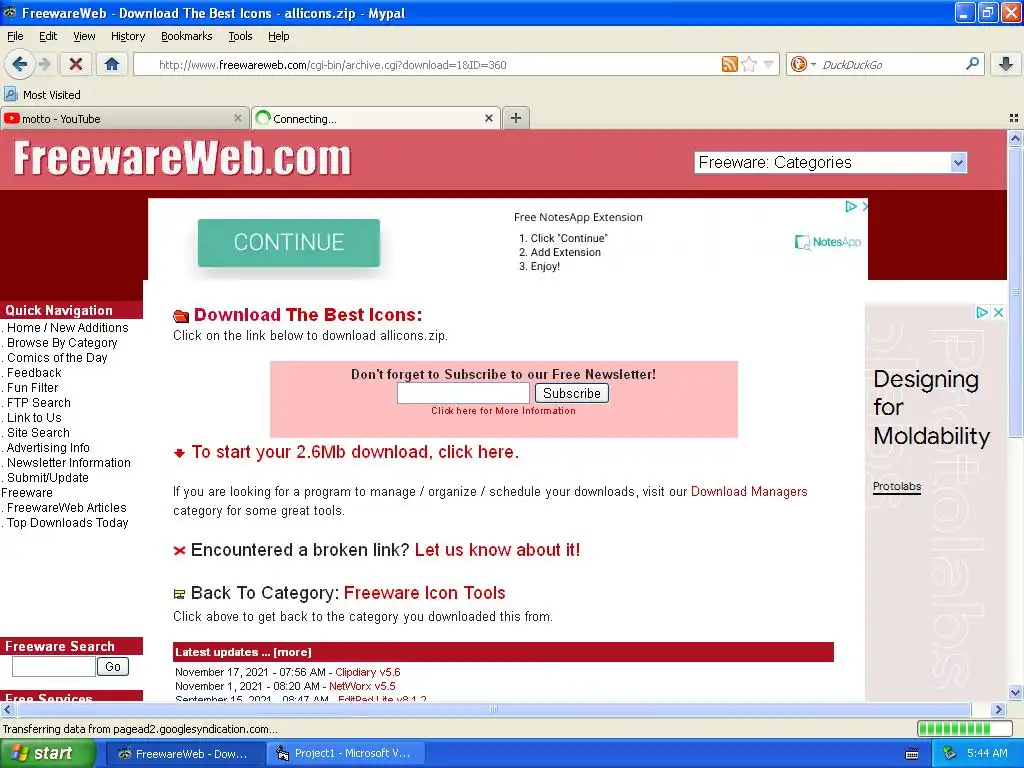Click the green page loading progress bar
1024x768 pixels.
(963, 729)
